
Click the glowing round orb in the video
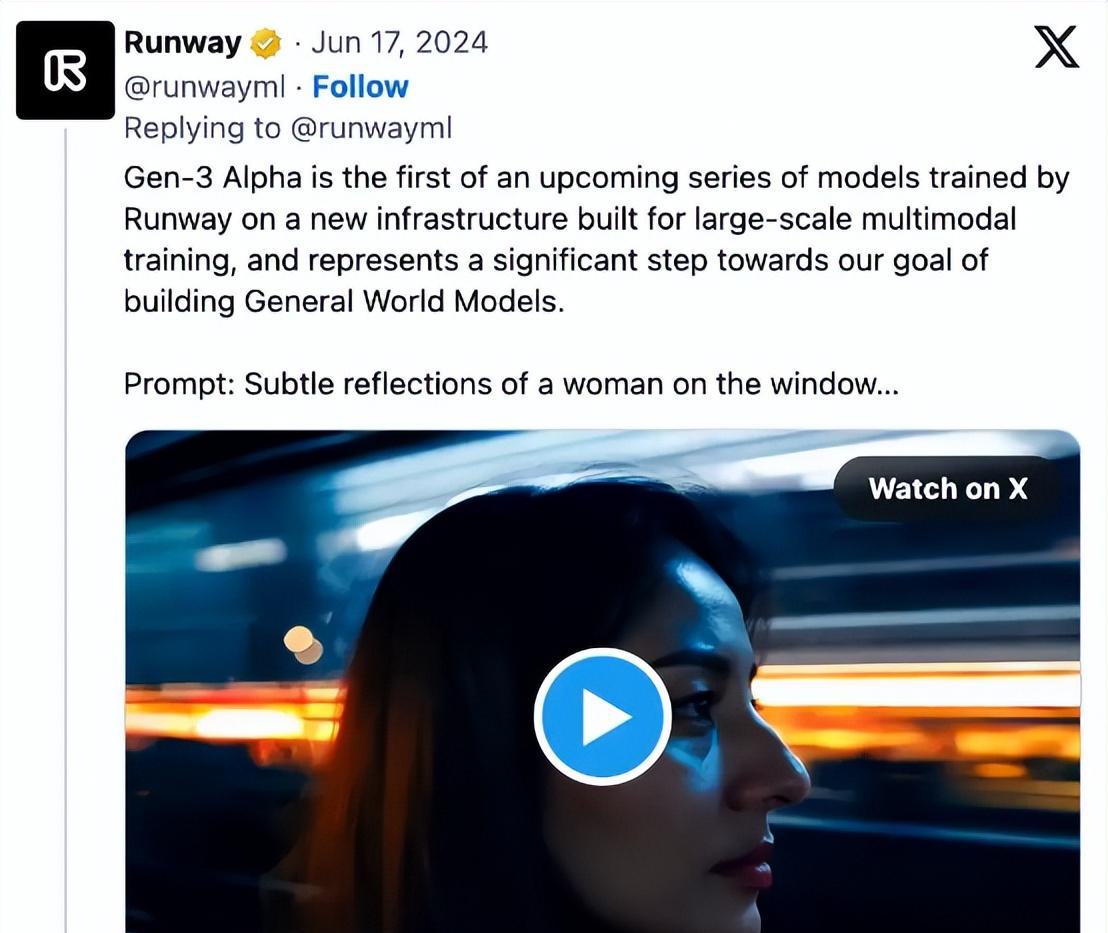click(304, 645)
